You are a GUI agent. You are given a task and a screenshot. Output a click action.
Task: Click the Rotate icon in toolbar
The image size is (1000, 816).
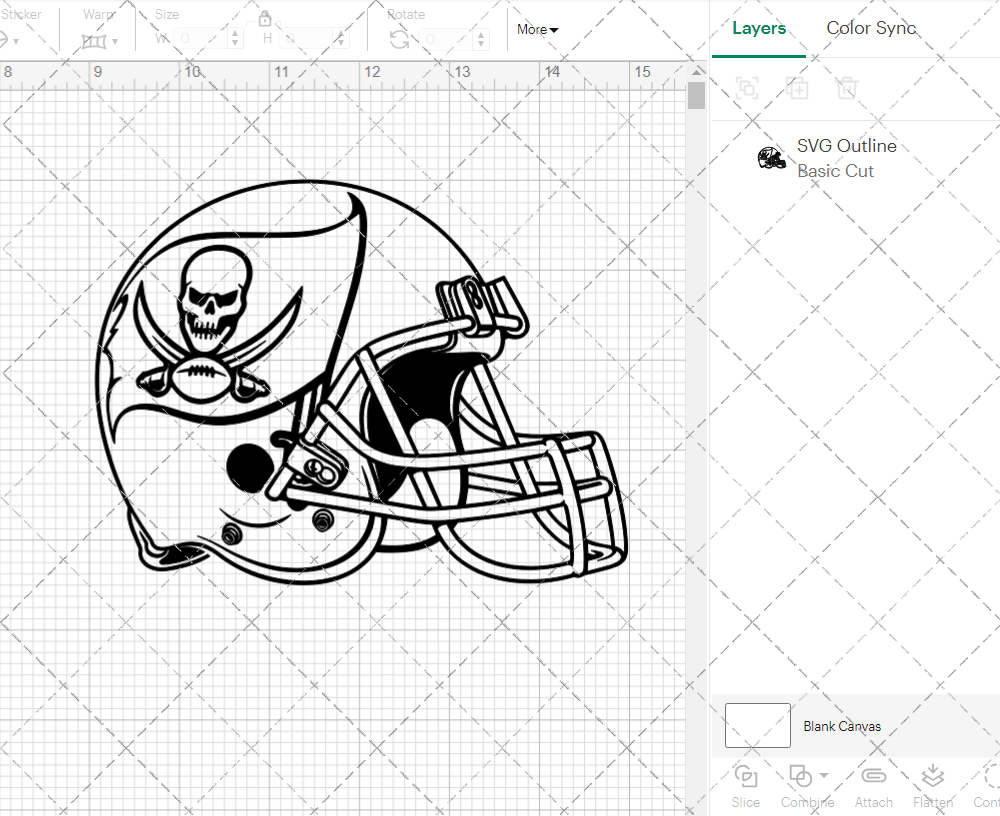tap(399, 39)
